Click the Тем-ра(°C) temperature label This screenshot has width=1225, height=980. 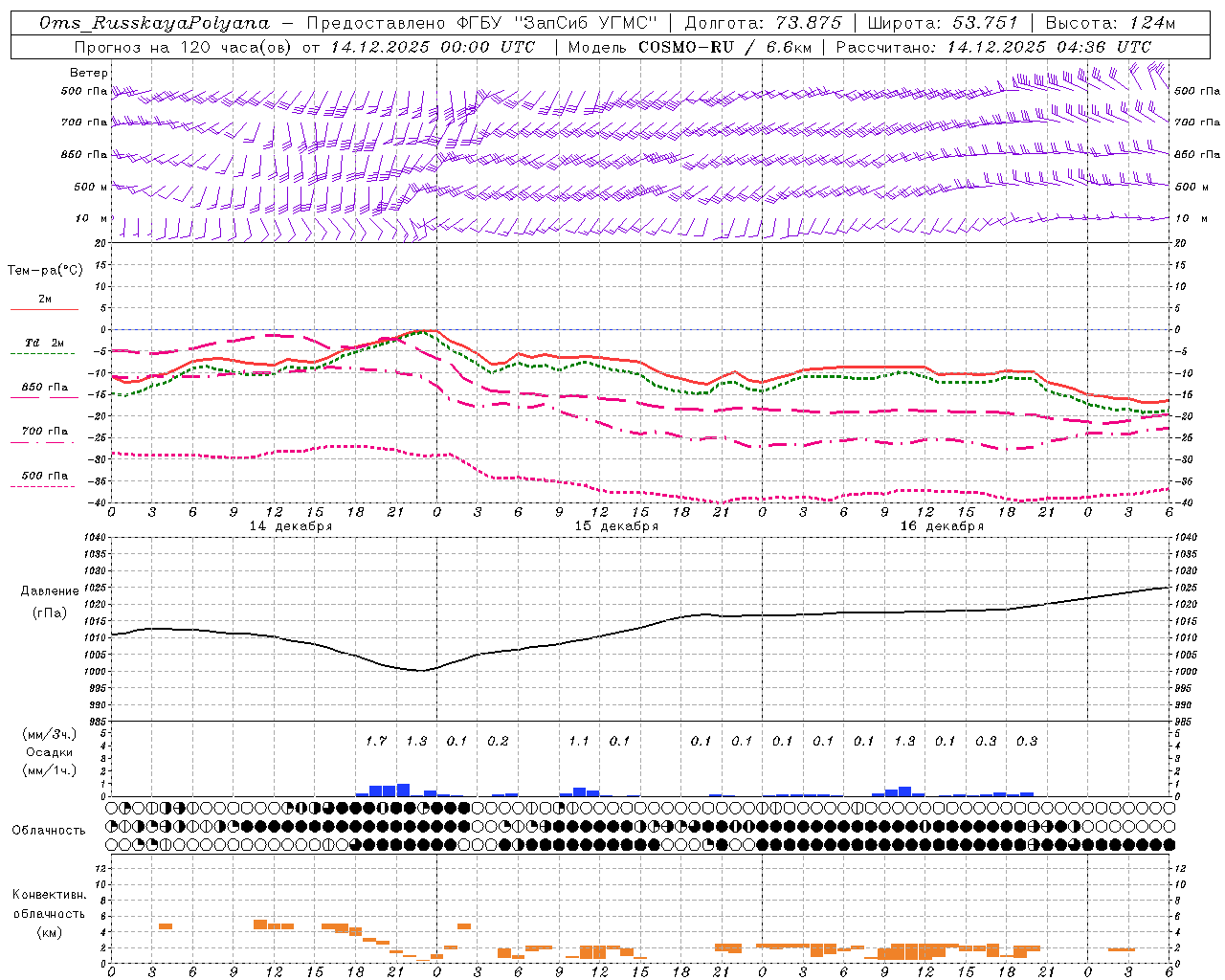pyautogui.click(x=45, y=271)
